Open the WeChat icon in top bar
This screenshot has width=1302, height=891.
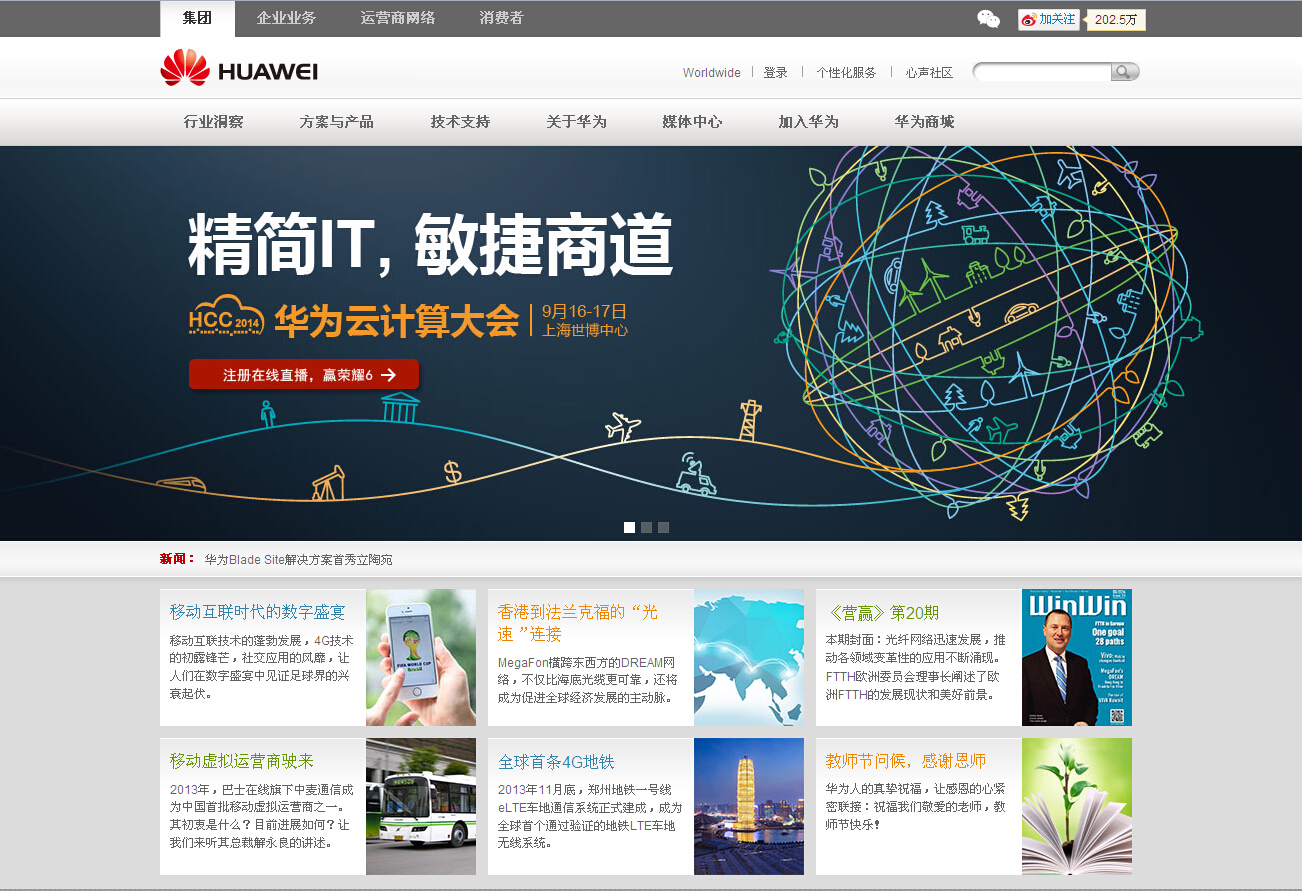coord(988,18)
